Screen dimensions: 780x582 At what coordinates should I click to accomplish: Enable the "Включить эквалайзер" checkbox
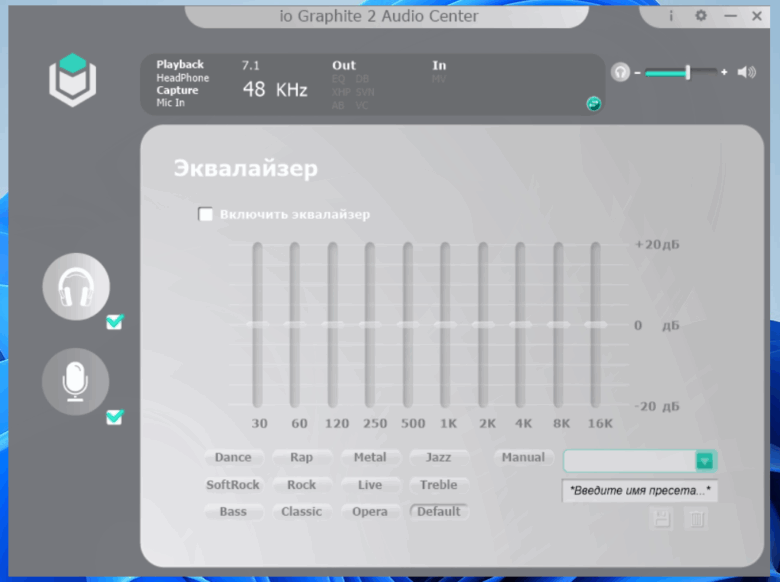205,214
